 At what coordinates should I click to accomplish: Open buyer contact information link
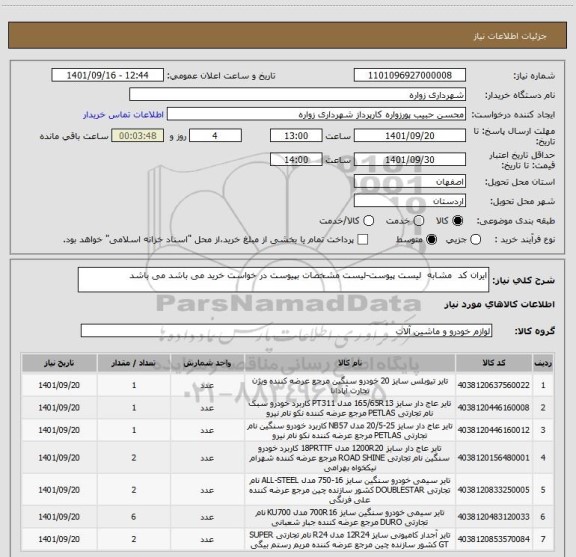[123, 115]
